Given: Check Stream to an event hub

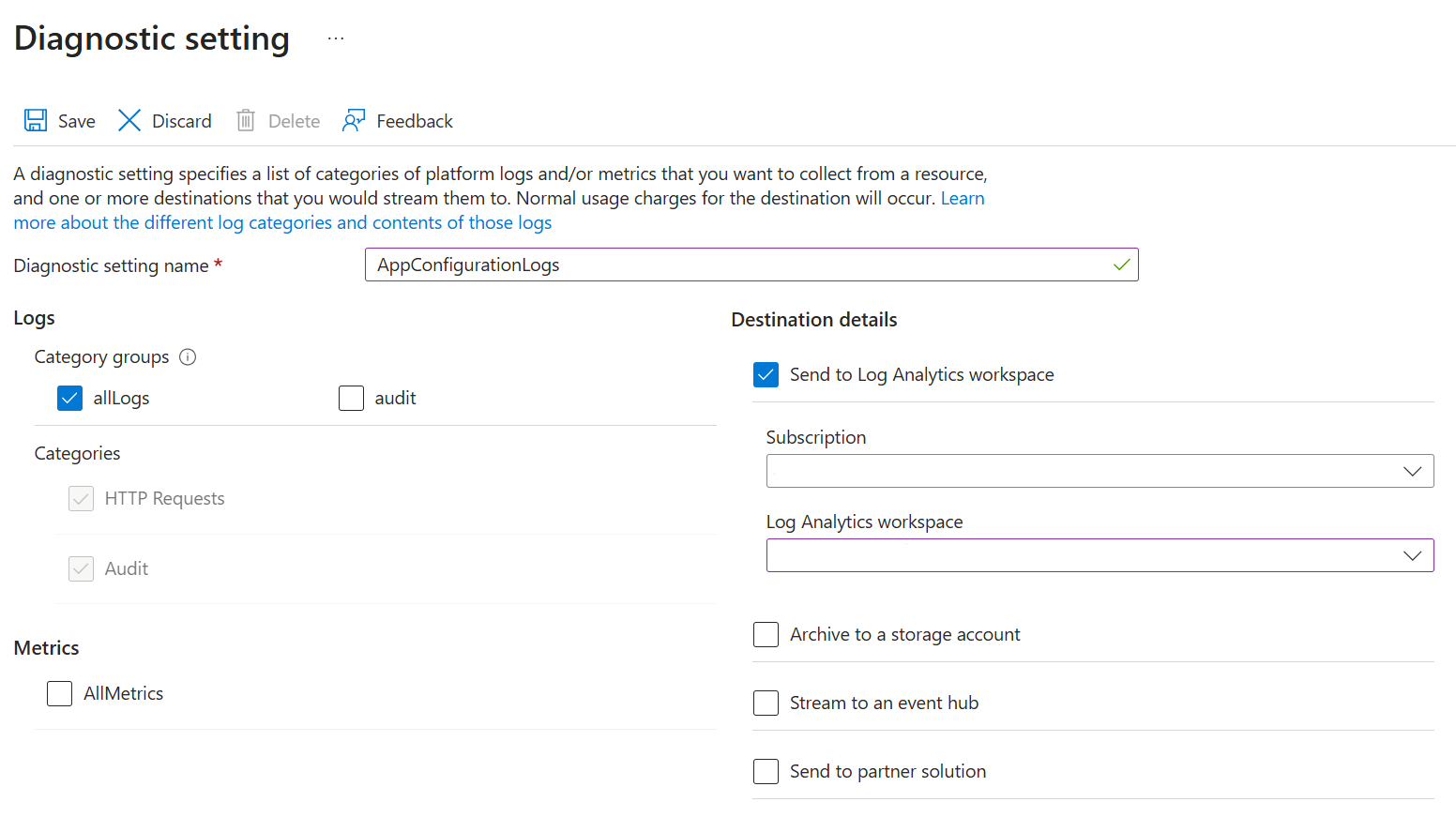Looking at the screenshot, I should pyautogui.click(x=766, y=704).
